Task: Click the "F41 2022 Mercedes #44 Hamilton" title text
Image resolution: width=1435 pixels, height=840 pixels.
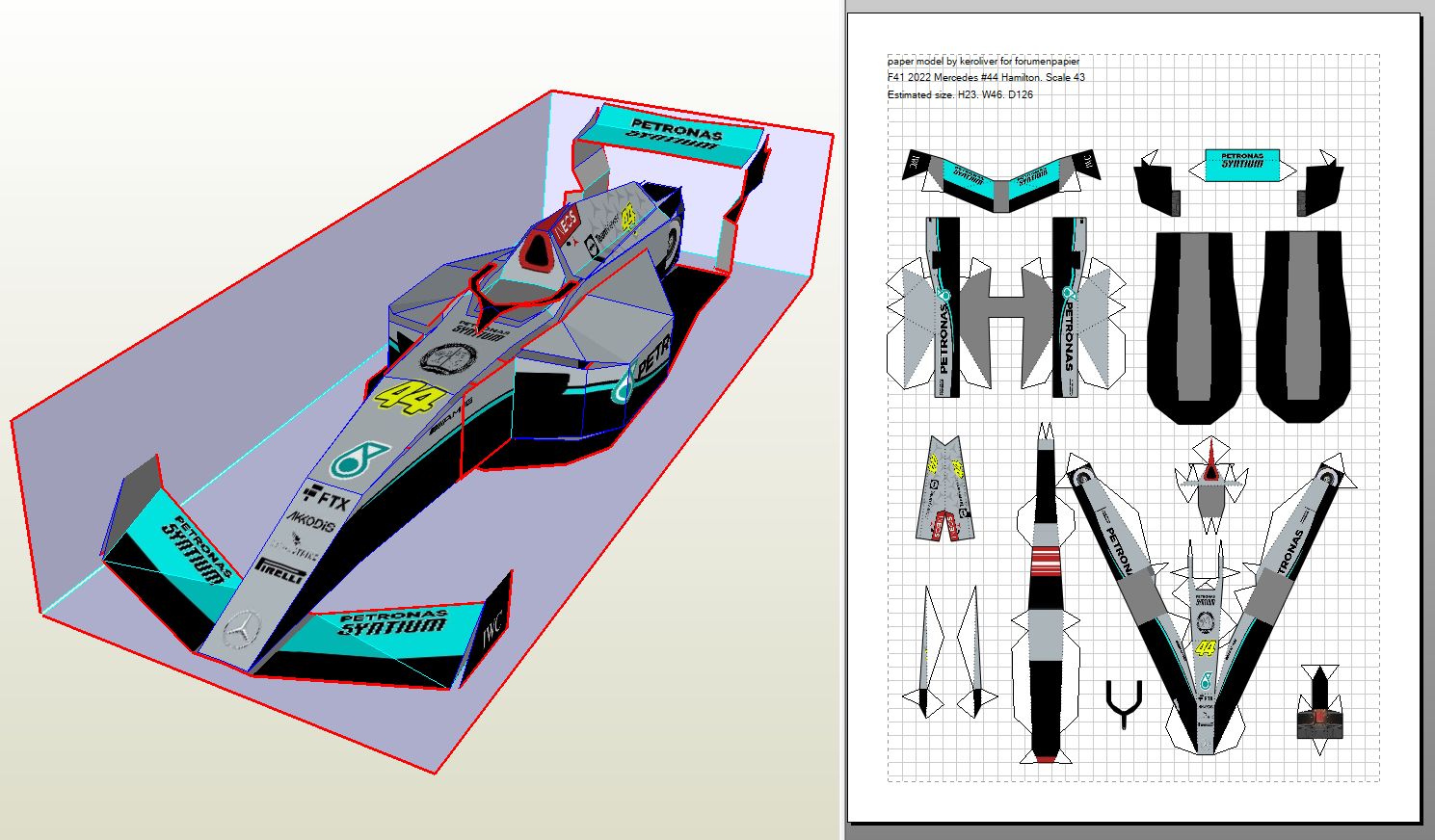Action: point(986,77)
